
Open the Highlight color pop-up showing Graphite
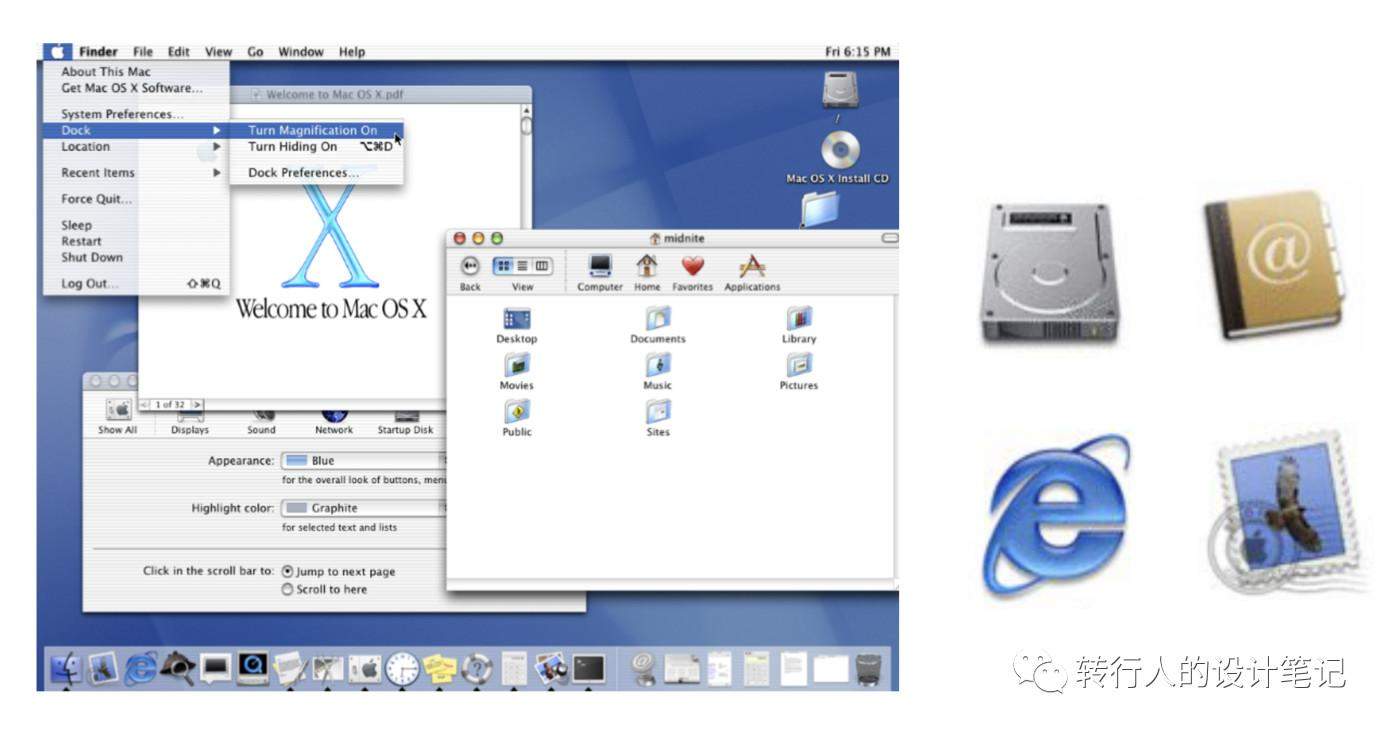point(364,508)
